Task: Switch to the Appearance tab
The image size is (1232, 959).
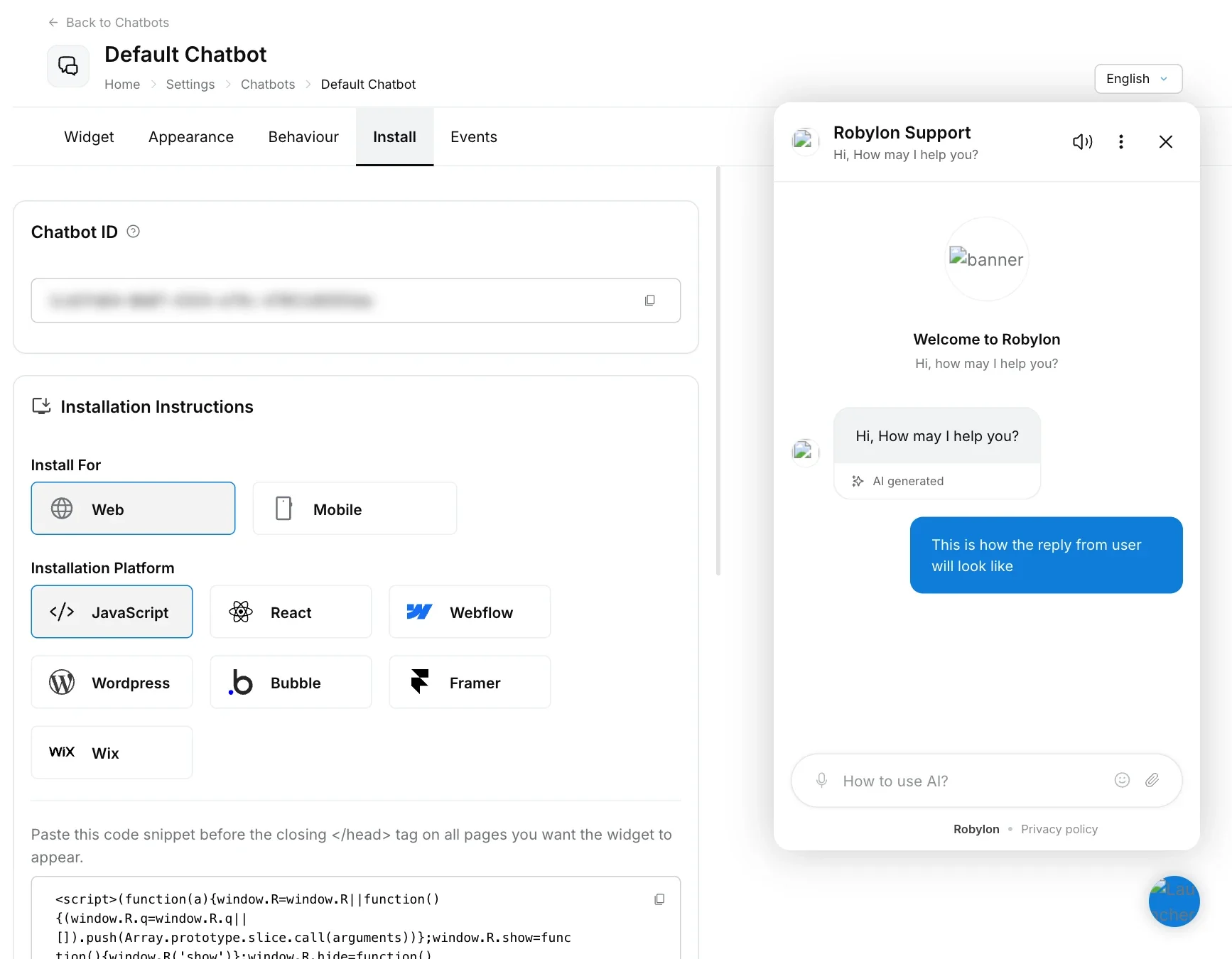Action: coord(191,137)
